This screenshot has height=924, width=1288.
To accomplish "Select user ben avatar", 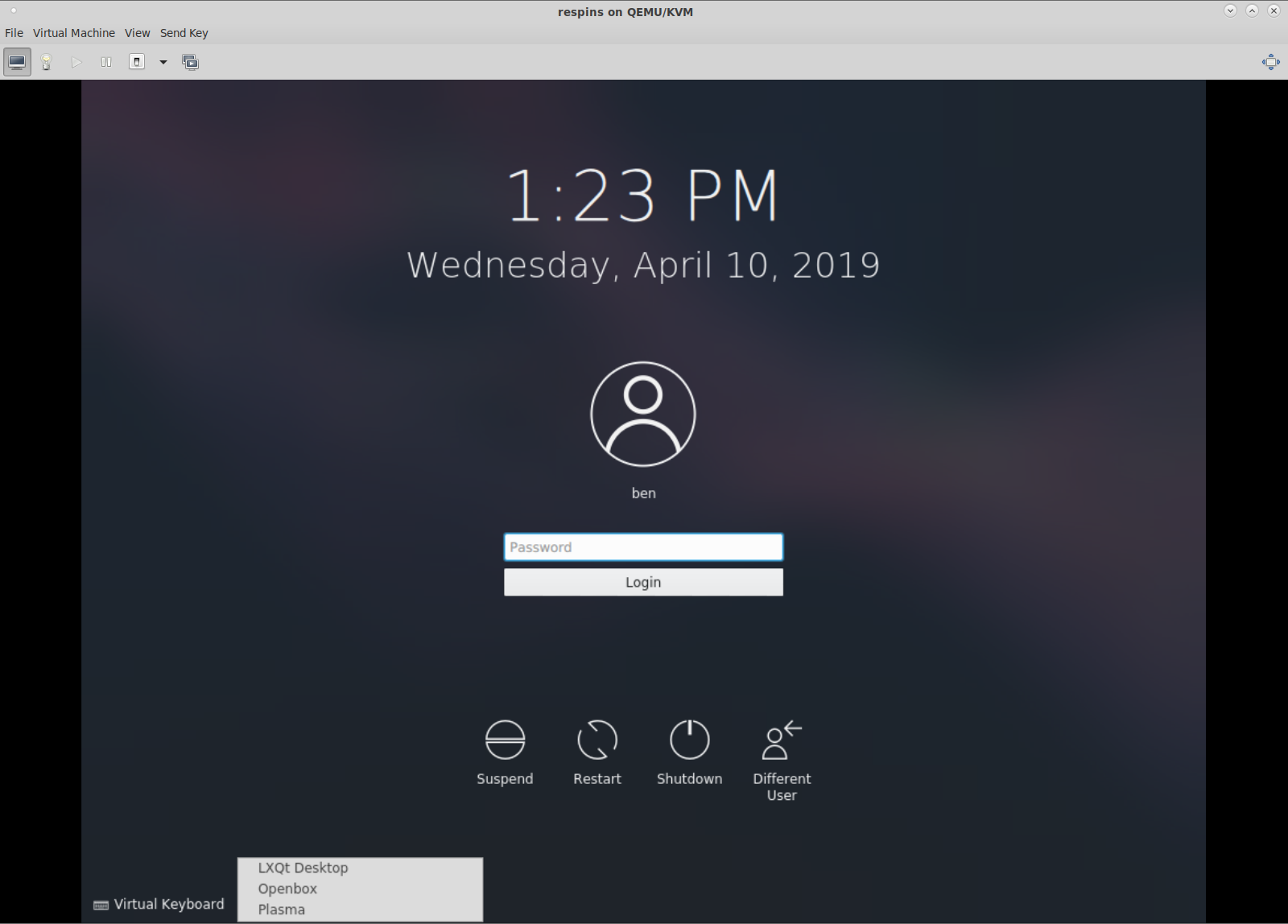I will point(643,414).
